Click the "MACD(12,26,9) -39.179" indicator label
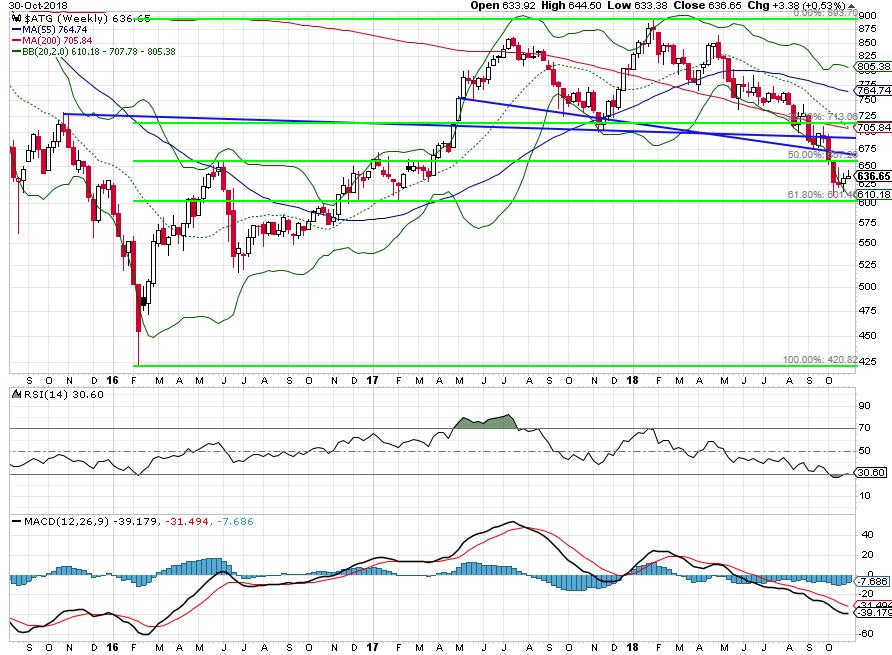The height and width of the screenshot is (655, 892). tap(91, 521)
